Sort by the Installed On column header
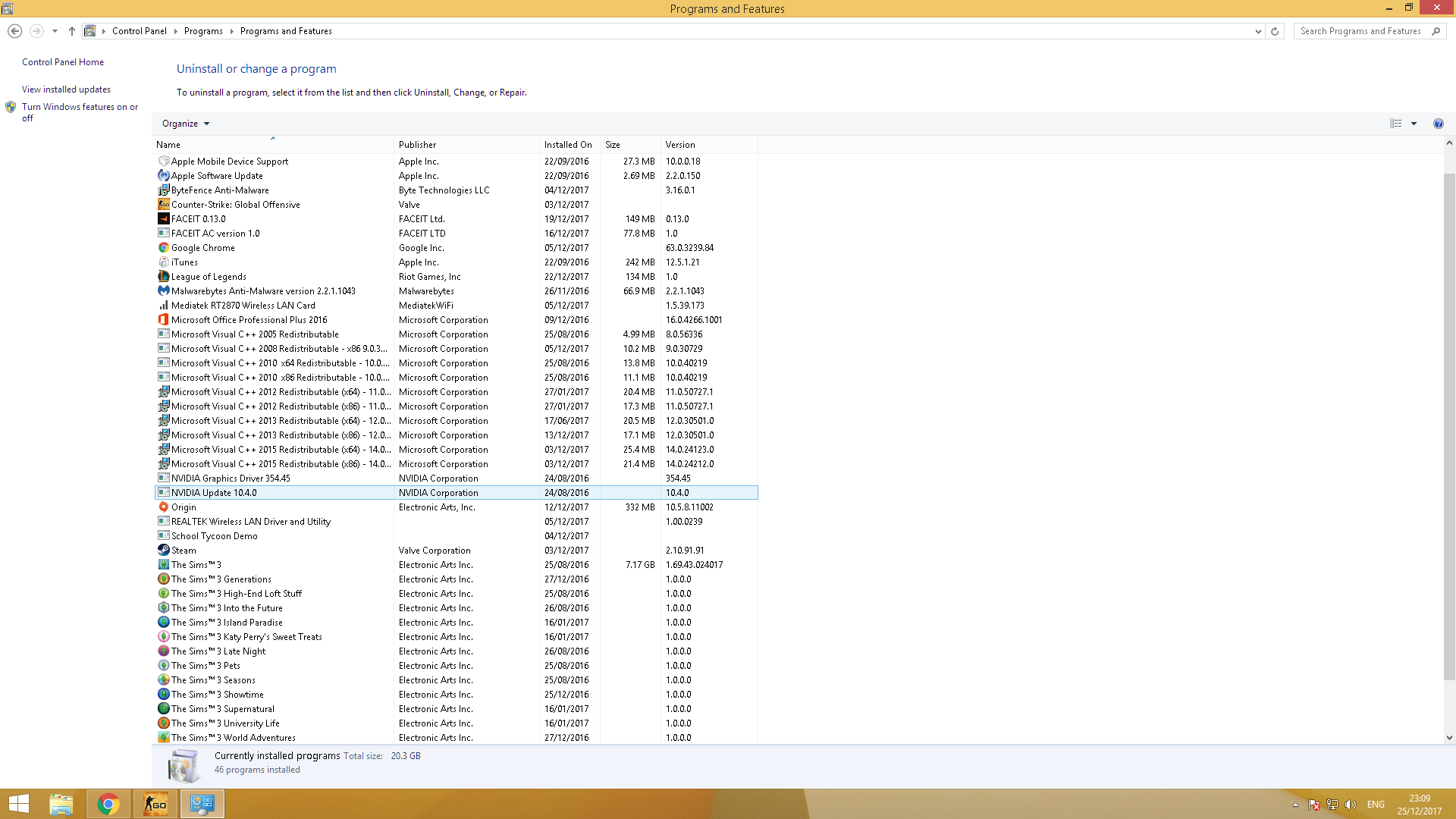Screen dimensions: 1456x819 [567, 145]
